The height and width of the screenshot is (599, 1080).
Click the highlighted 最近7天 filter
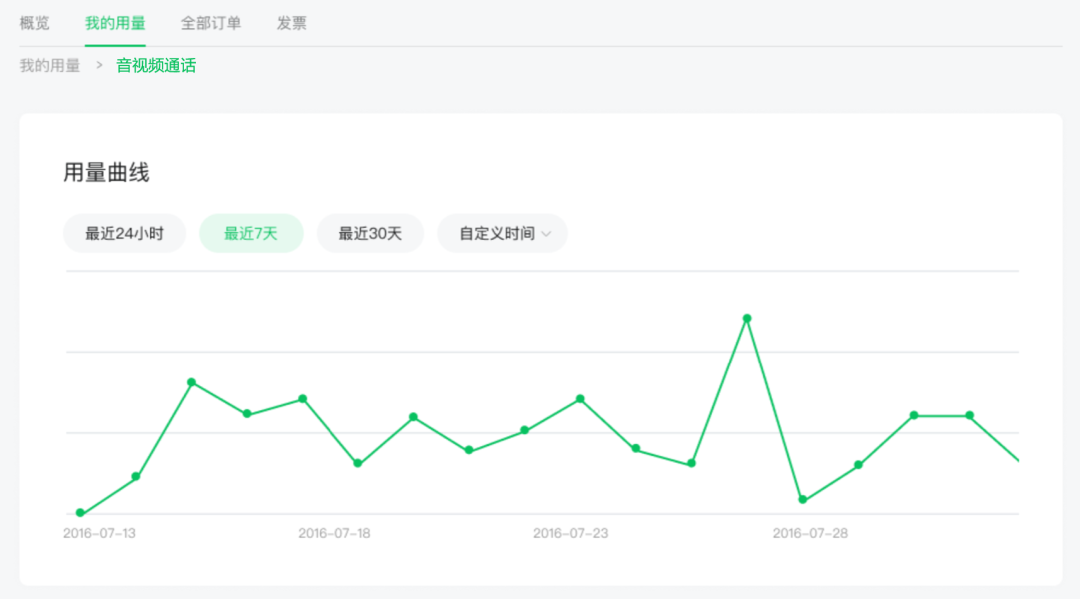click(251, 233)
